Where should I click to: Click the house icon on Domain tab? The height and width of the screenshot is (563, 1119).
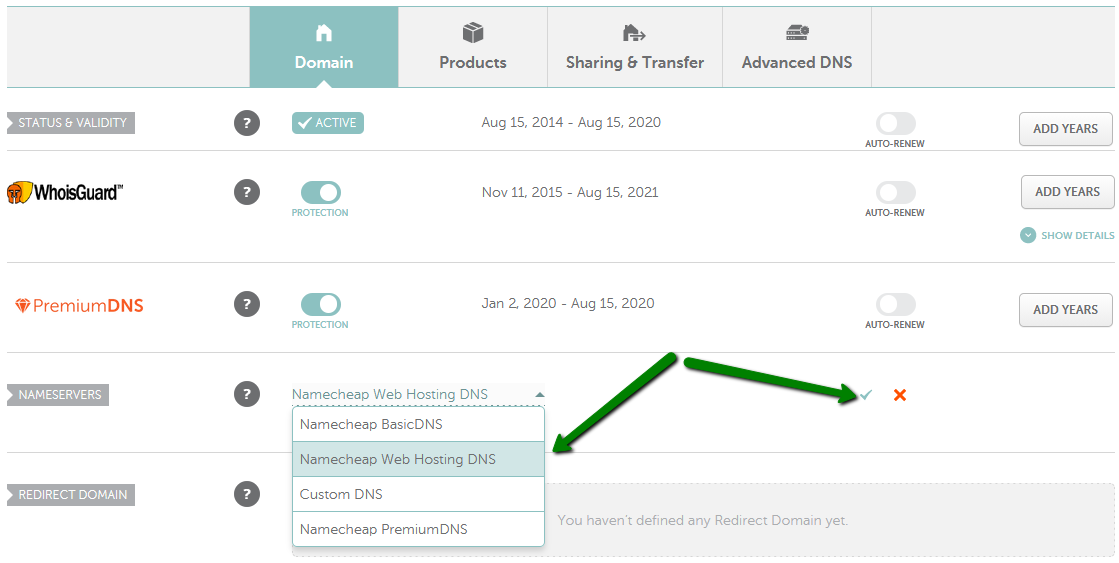[324, 33]
